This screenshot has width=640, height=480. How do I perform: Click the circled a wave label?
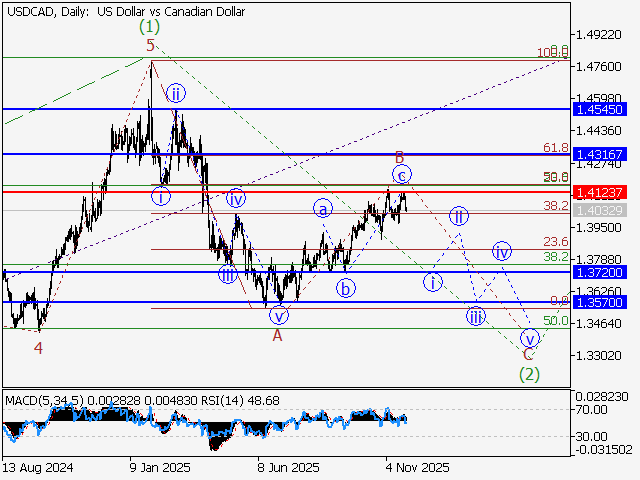pyautogui.click(x=323, y=209)
